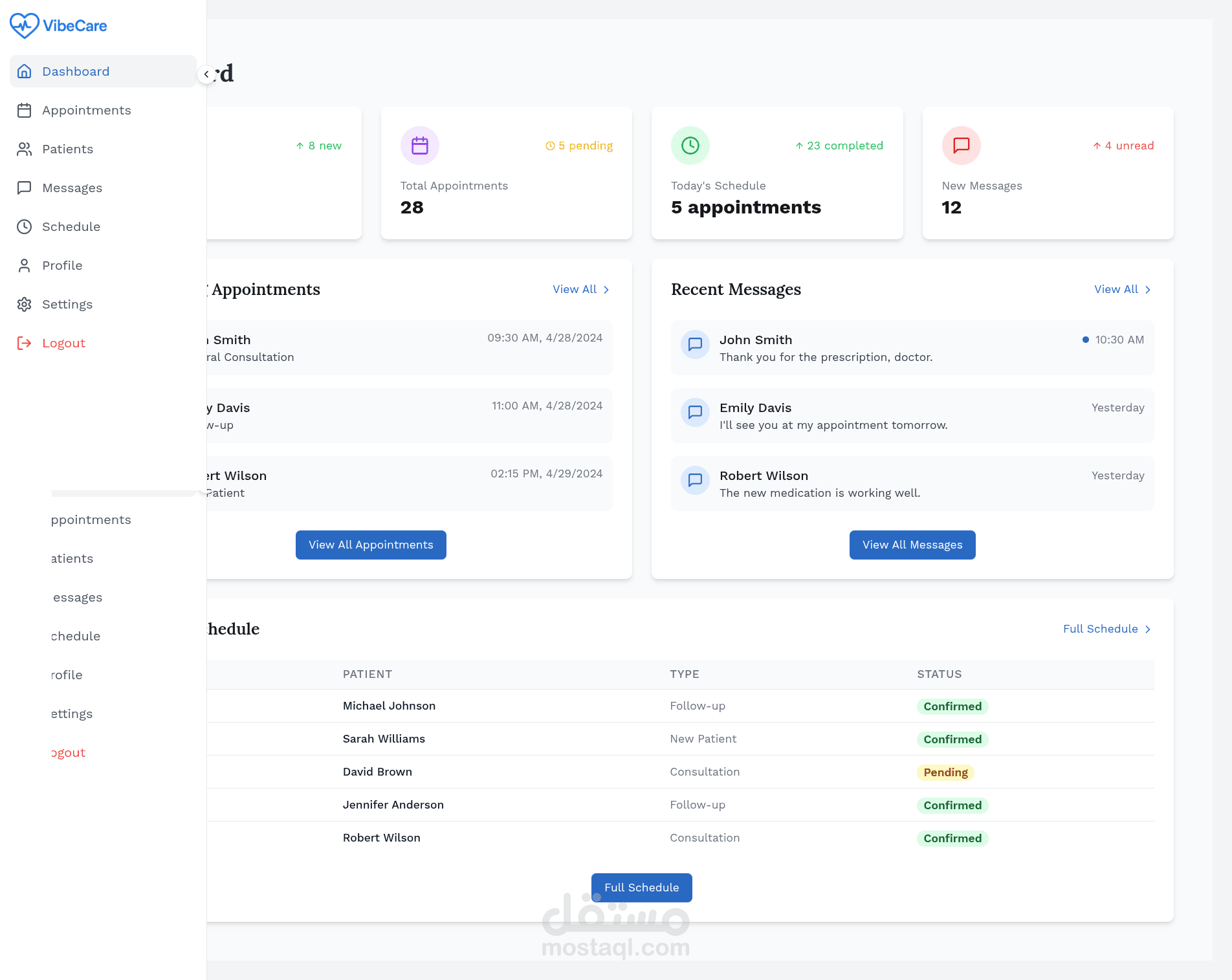Click View All link in Recent Messages
Screen dimensions: 1232x980
(1123, 289)
